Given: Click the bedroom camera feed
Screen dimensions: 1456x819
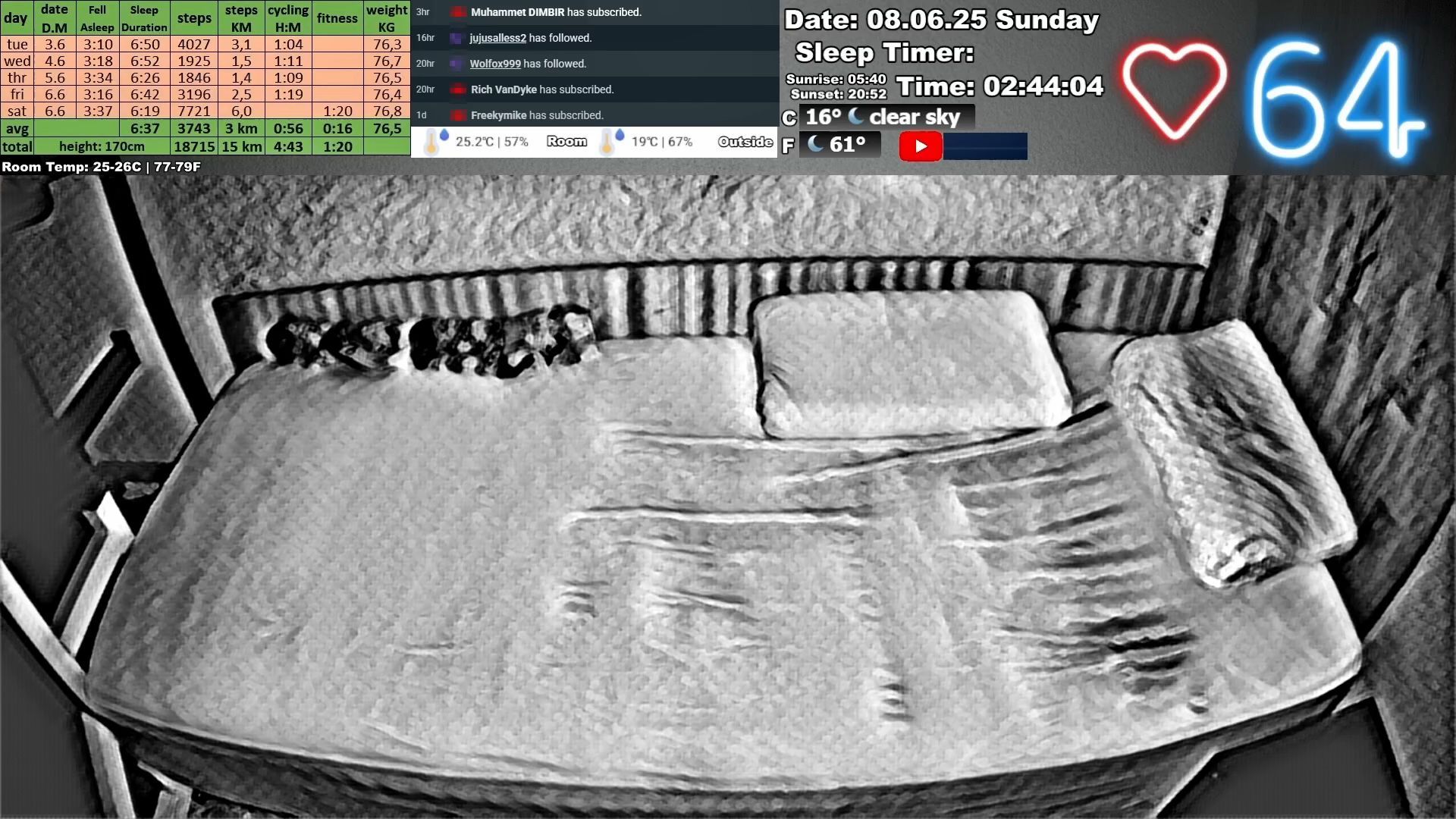Looking at the screenshot, I should click(728, 497).
